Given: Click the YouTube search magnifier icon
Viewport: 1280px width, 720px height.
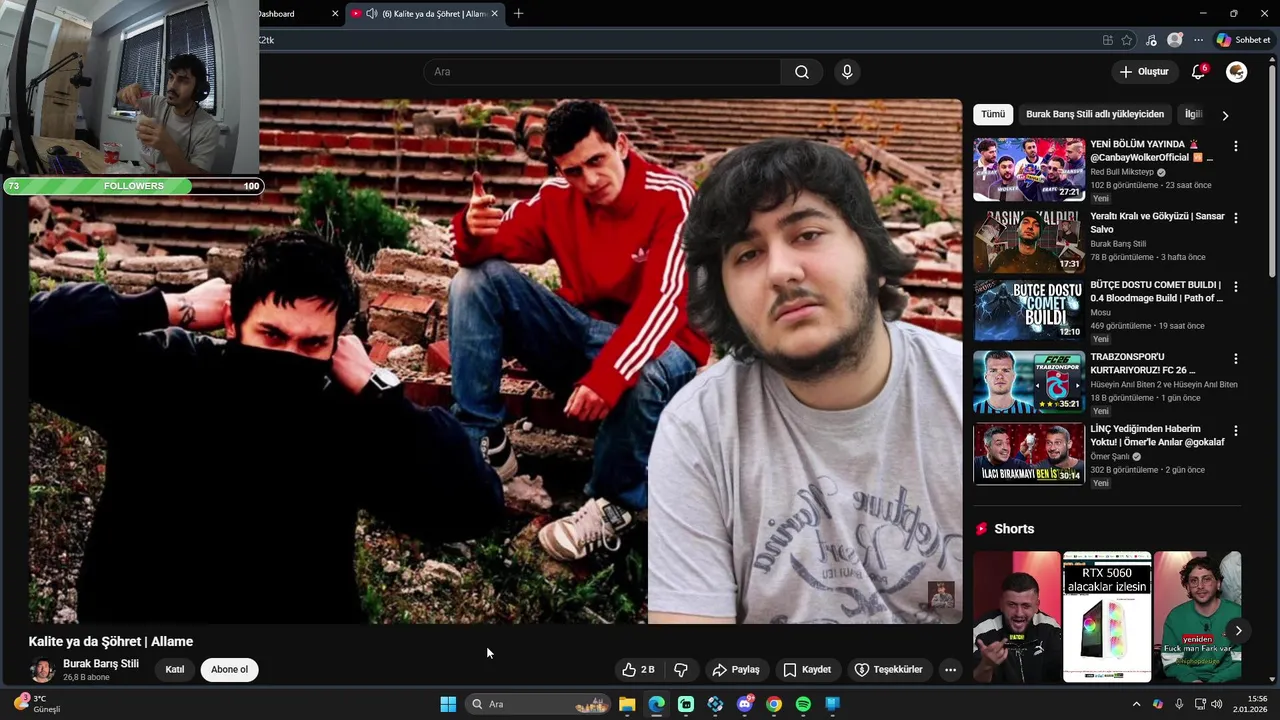Looking at the screenshot, I should (802, 72).
